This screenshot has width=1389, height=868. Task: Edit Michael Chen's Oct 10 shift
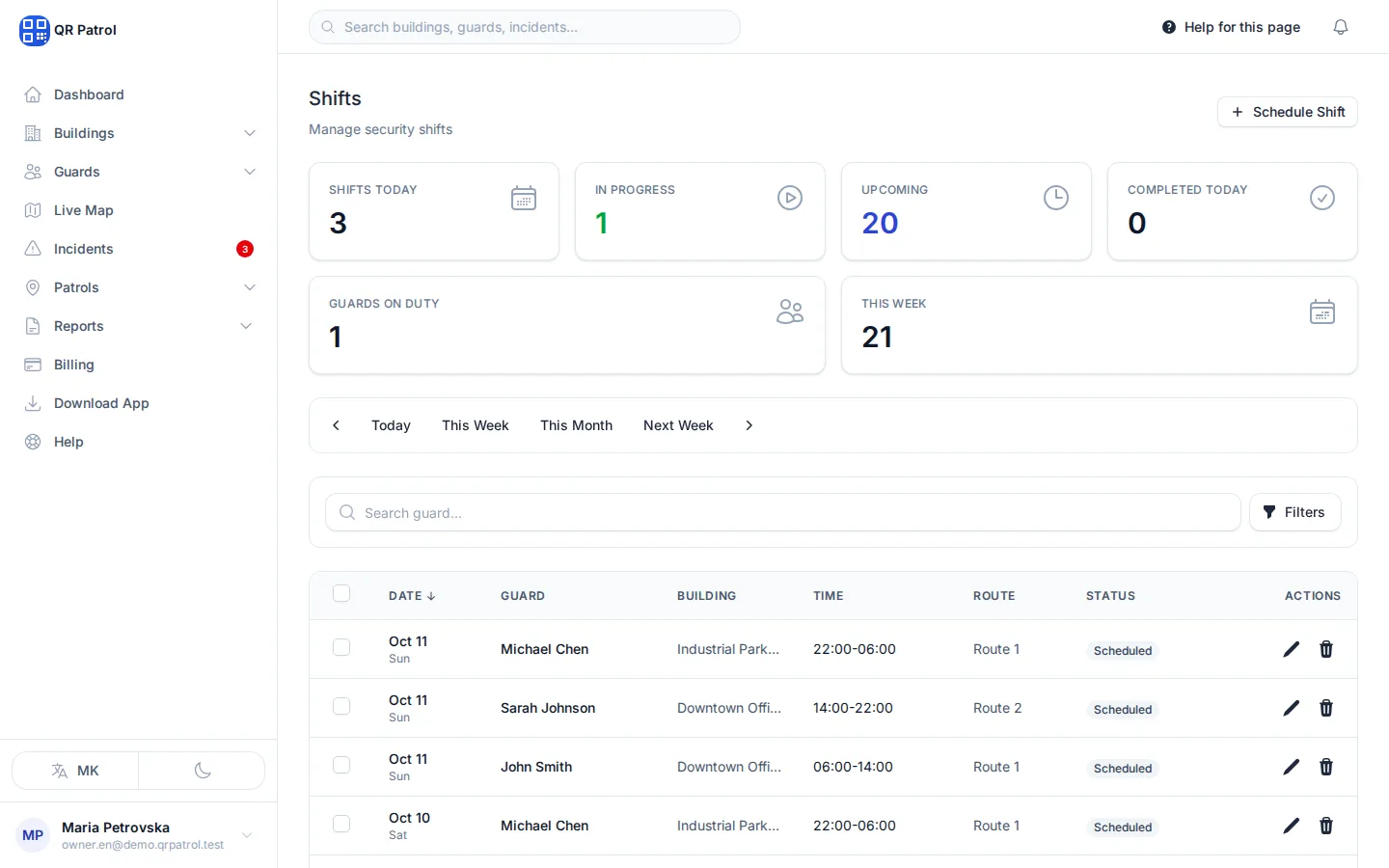coord(1292,826)
